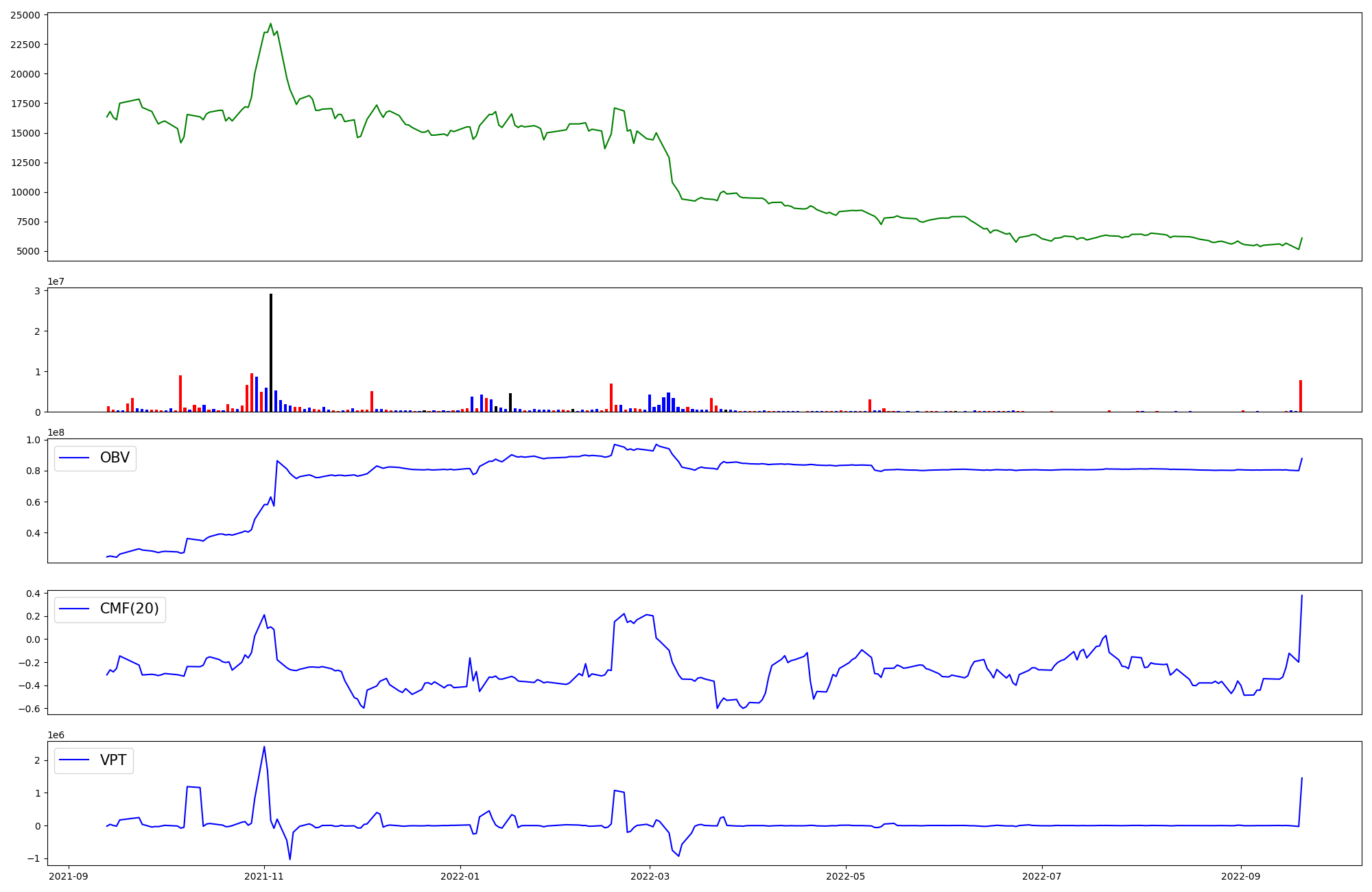Click the 0.4 CMF axis label

(33, 594)
